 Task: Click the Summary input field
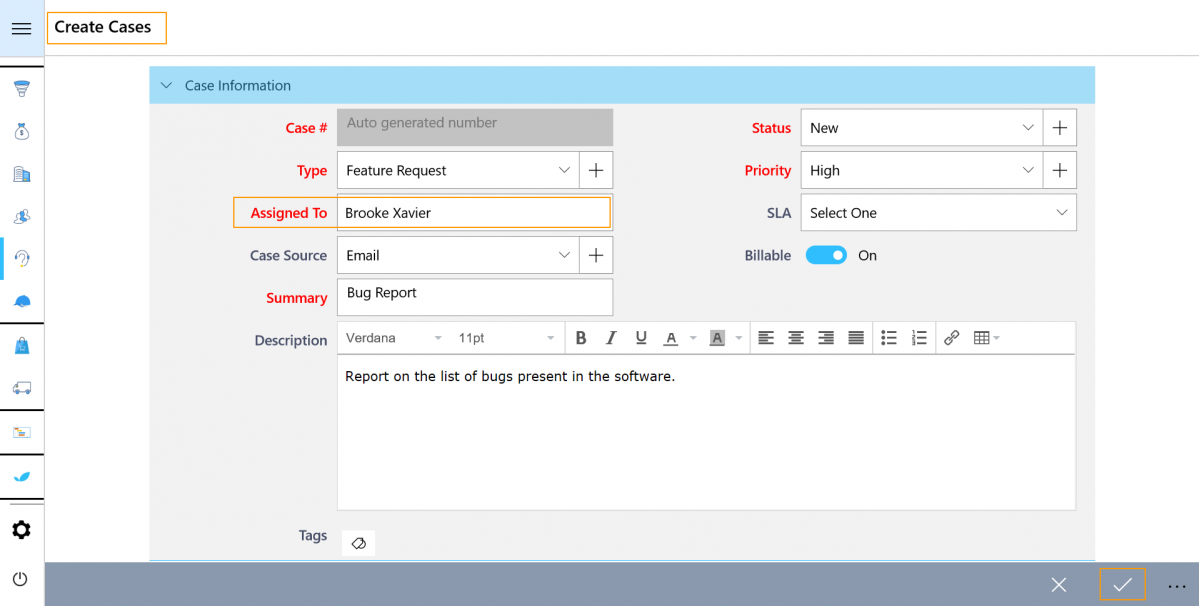[475, 297]
